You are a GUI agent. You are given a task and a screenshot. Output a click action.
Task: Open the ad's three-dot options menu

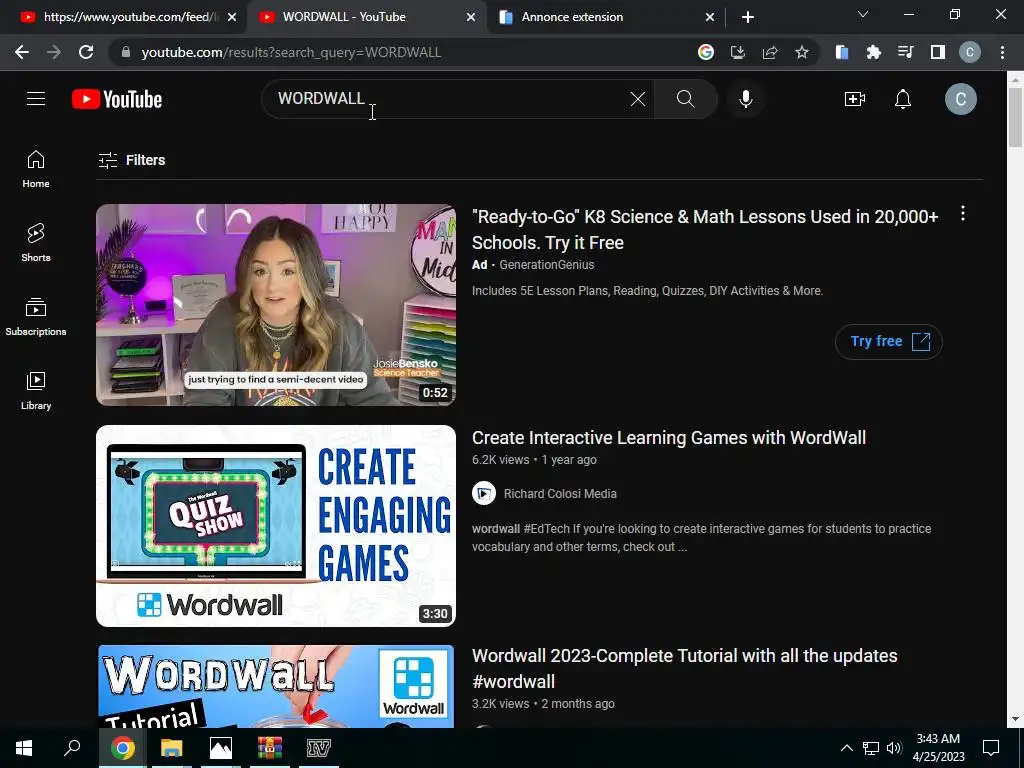pyautogui.click(x=963, y=214)
